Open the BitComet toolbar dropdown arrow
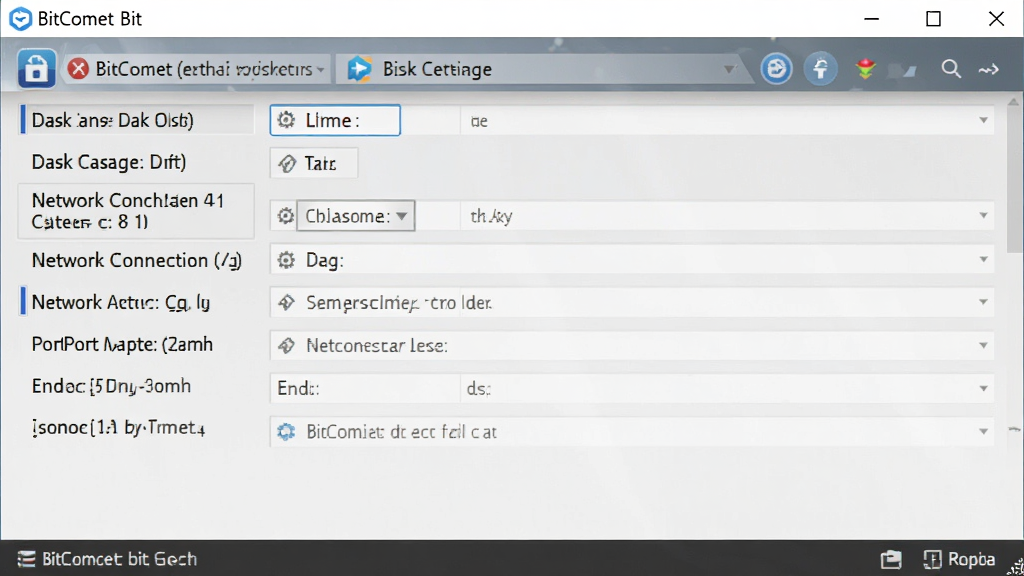 pyautogui.click(x=320, y=70)
